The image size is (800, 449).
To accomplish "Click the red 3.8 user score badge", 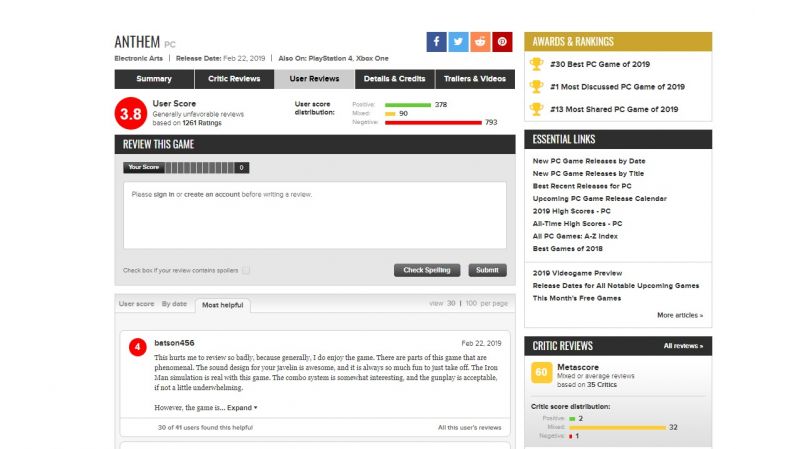I will (x=131, y=113).
